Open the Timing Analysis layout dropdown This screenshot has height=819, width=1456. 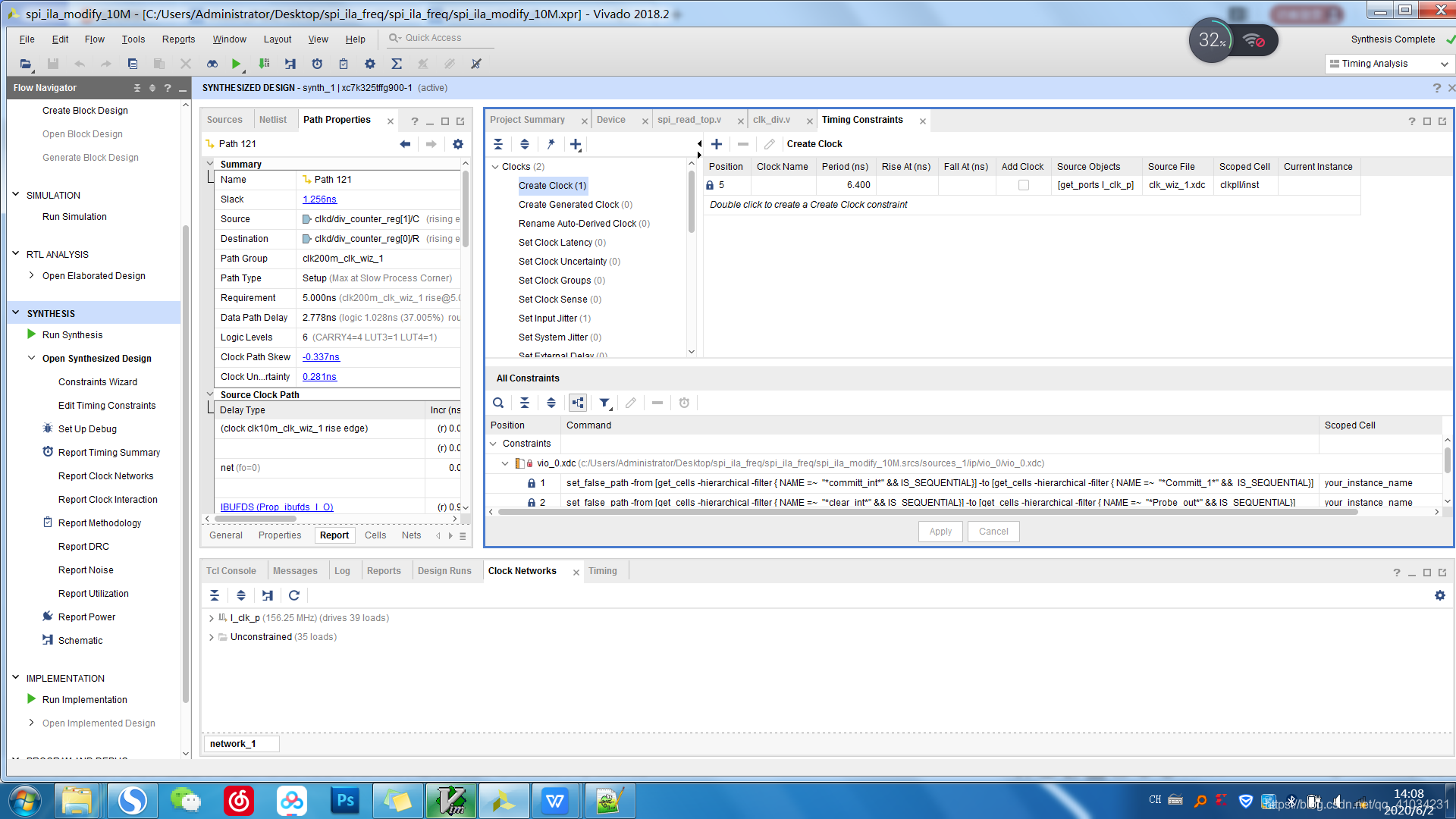click(x=1389, y=64)
